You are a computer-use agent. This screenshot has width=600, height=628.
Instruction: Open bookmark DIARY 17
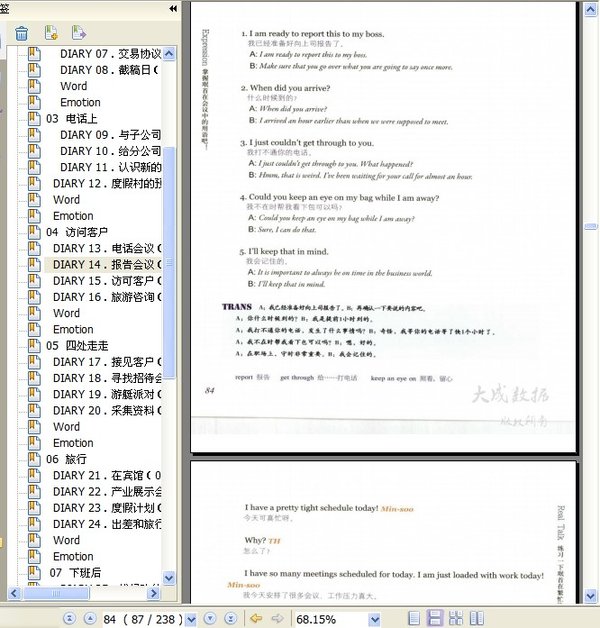(107, 362)
